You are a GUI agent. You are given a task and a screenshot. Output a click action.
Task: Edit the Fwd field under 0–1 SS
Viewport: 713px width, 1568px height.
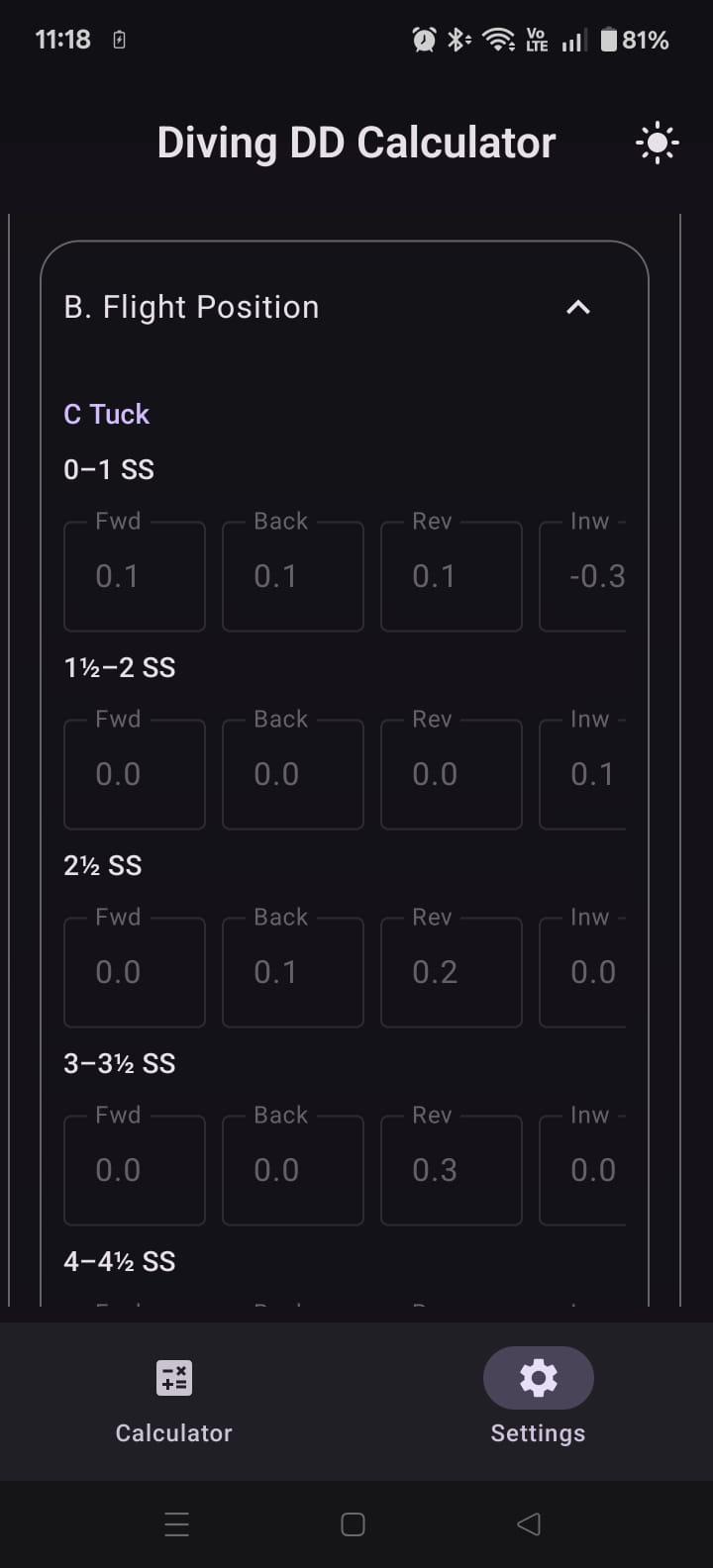135,576
